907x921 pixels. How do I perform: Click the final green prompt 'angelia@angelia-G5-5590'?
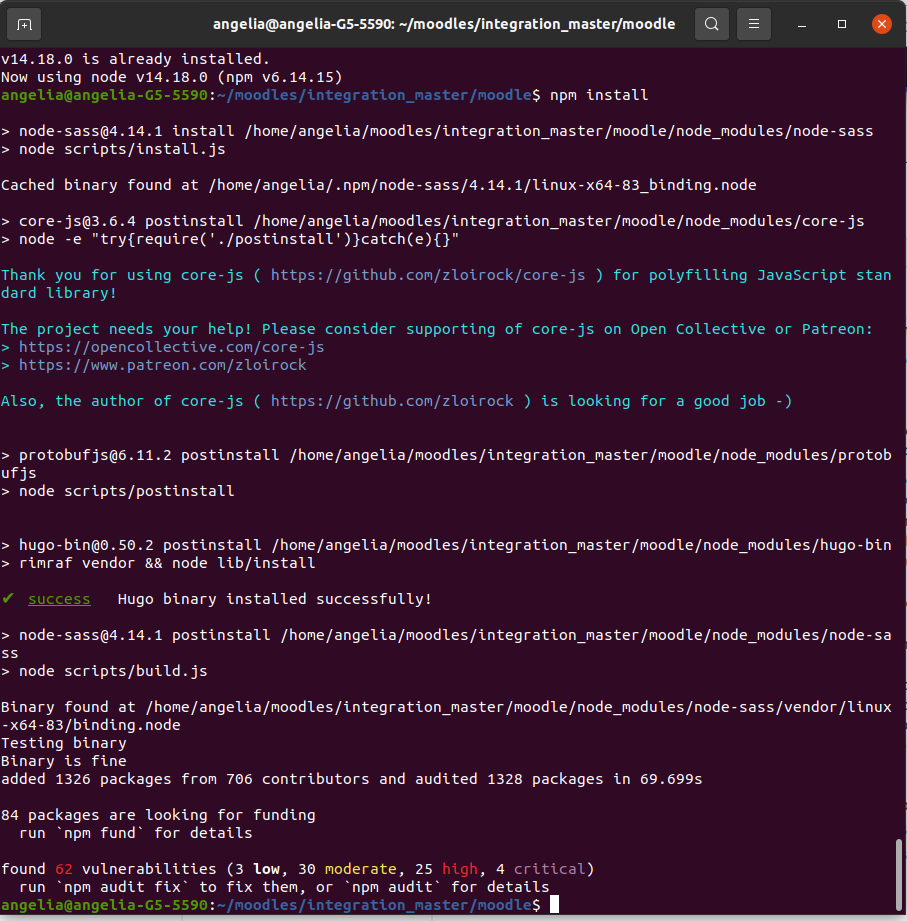105,905
